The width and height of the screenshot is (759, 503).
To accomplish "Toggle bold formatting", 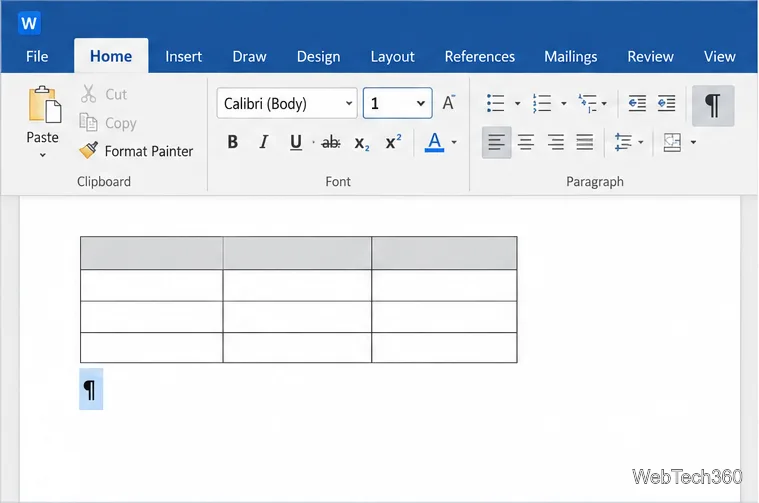I will pos(233,142).
